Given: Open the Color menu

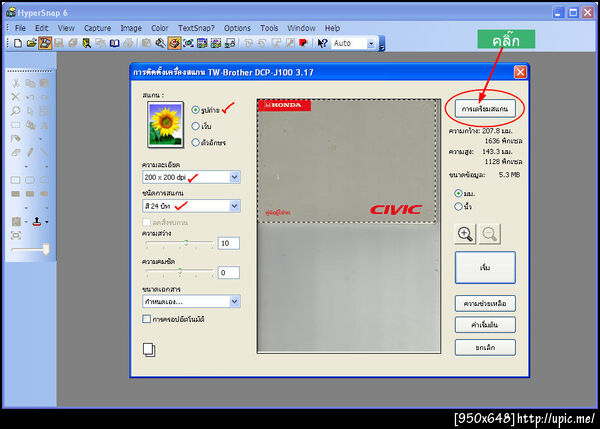Looking at the screenshot, I should tap(160, 28).
